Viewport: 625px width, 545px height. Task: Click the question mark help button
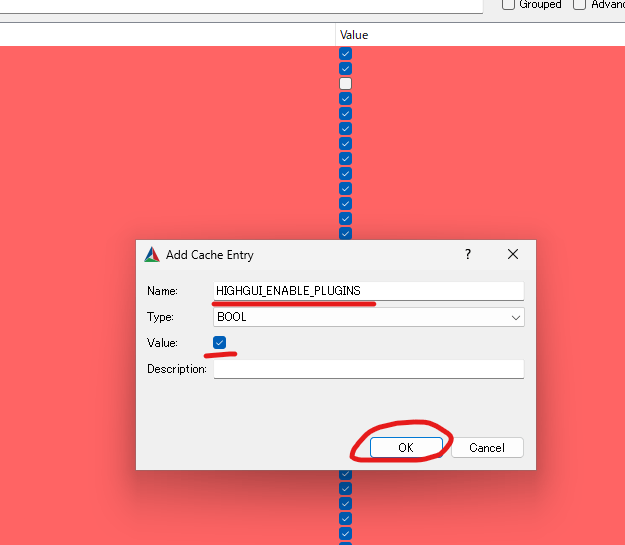click(468, 254)
